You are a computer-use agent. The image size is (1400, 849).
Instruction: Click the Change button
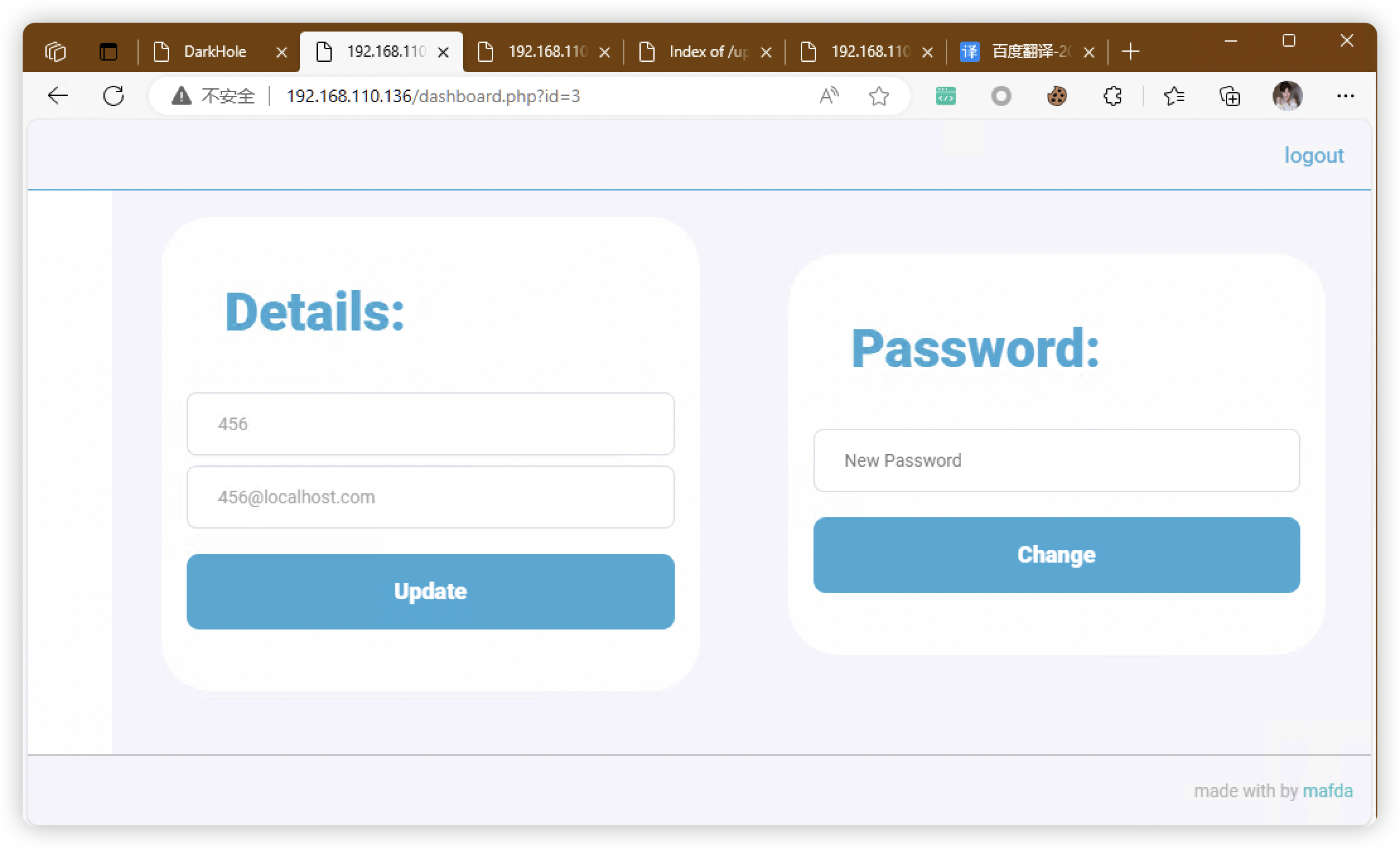[1056, 555]
